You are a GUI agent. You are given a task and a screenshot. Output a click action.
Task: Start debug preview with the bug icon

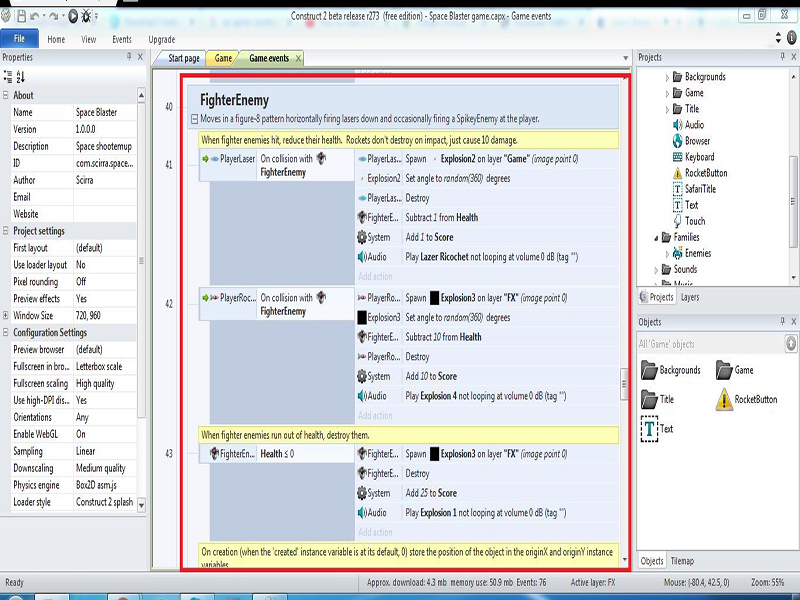pos(86,16)
